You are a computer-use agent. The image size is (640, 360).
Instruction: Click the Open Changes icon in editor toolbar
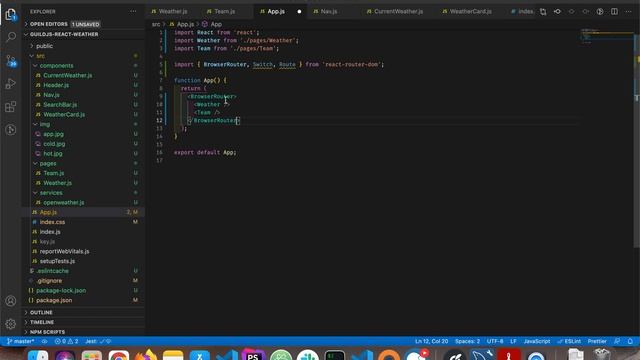click(543, 12)
